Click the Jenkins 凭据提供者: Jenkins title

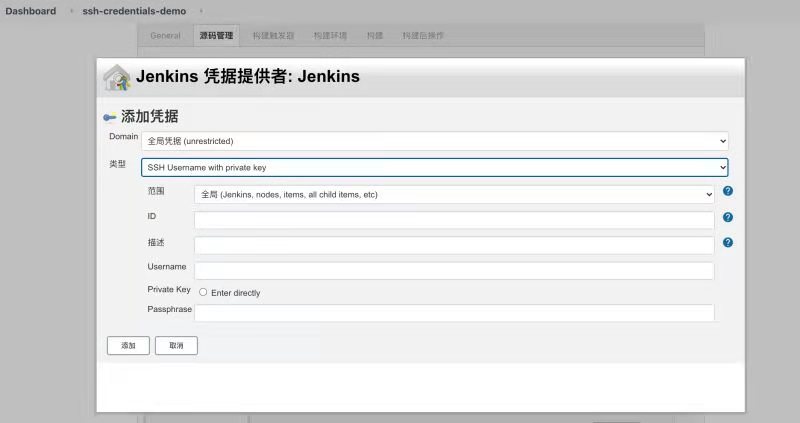coord(248,77)
